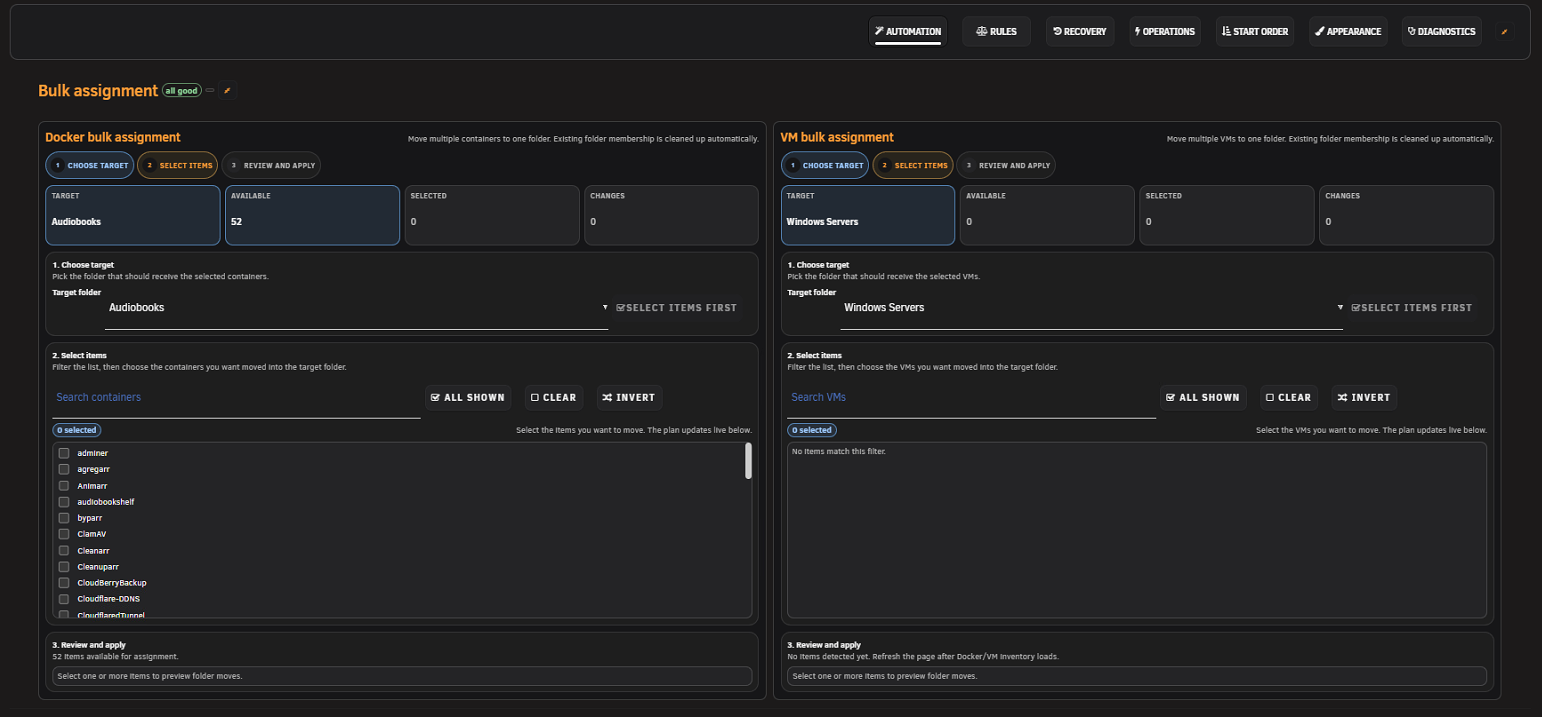
Task: Select VM step 3 Review and Apply pill
Action: (x=1006, y=165)
